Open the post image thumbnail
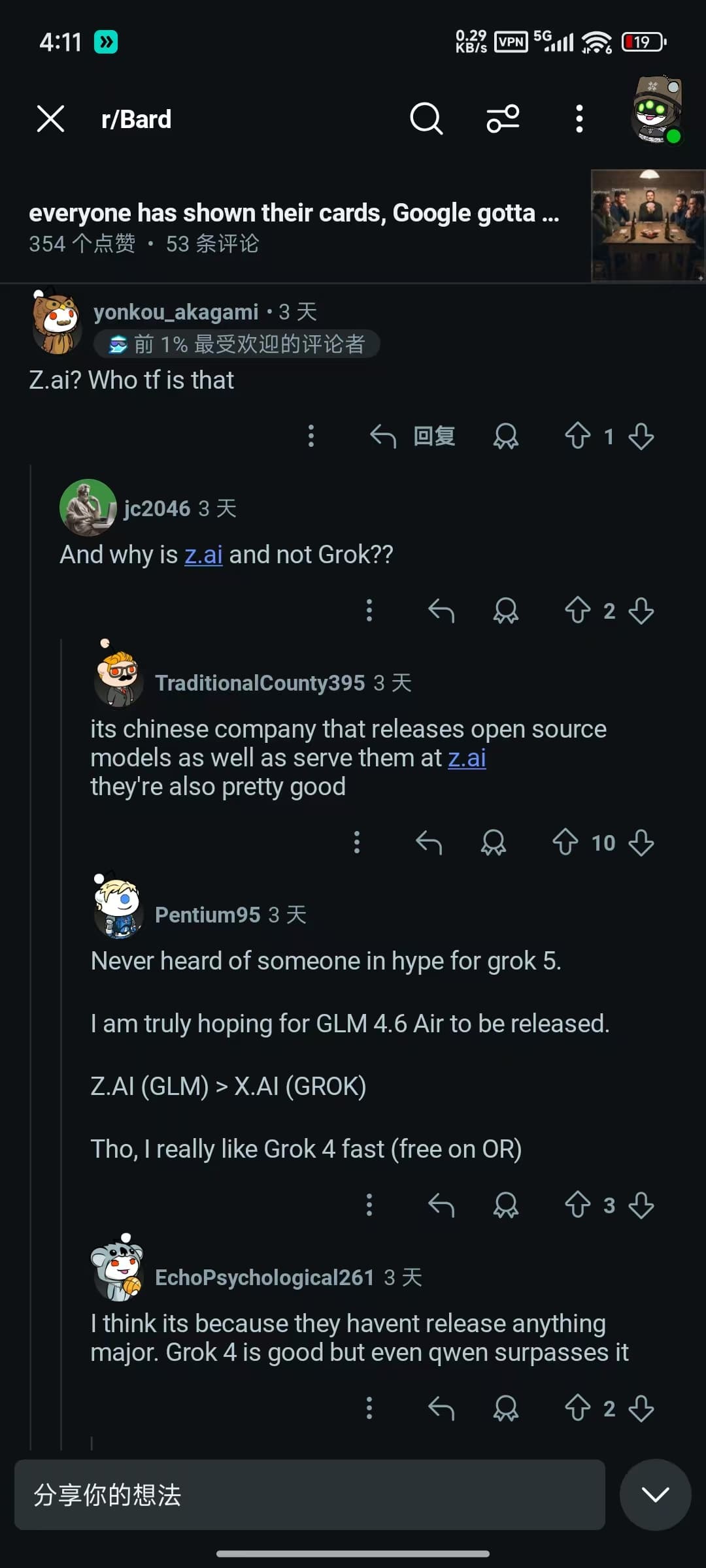This screenshot has height=1568, width=706. (x=648, y=225)
